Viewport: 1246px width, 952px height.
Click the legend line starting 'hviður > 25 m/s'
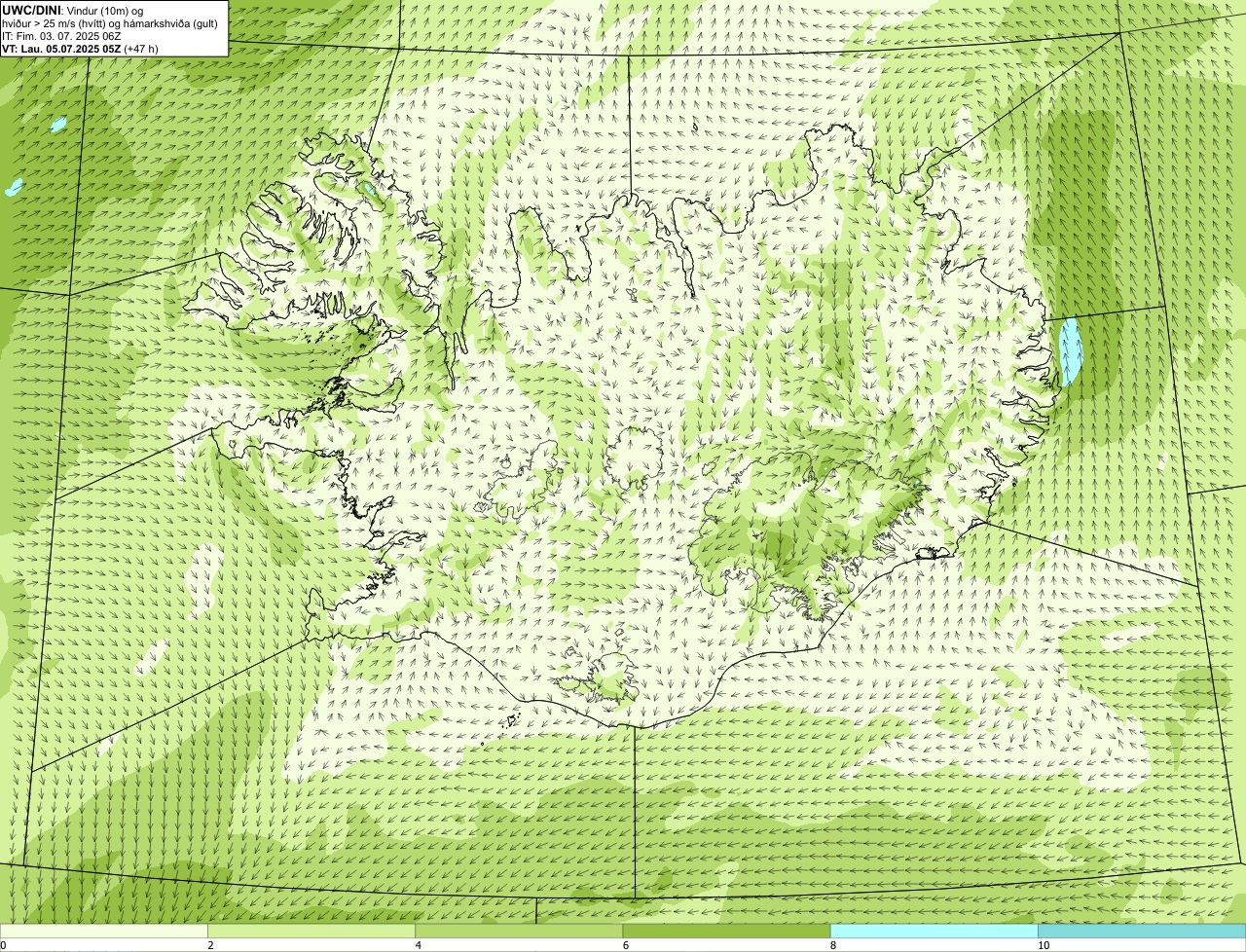click(x=110, y=22)
